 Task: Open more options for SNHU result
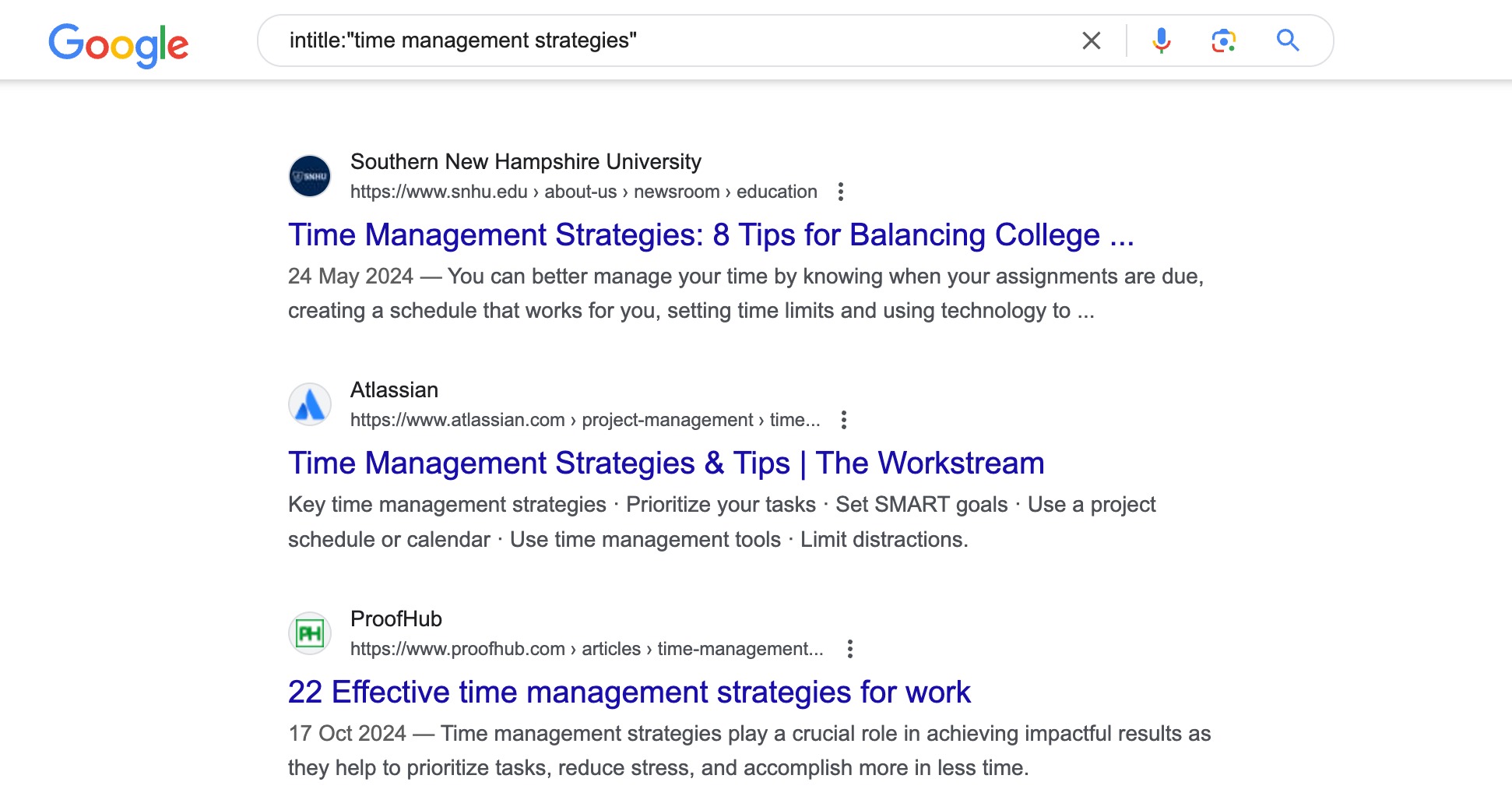pyautogui.click(x=841, y=192)
